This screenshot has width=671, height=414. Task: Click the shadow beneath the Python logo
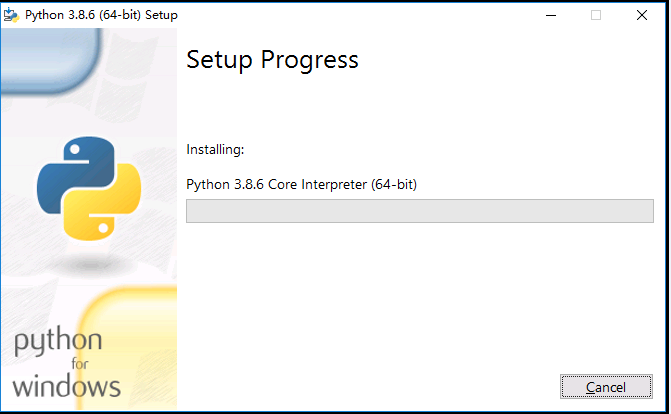[88, 262]
